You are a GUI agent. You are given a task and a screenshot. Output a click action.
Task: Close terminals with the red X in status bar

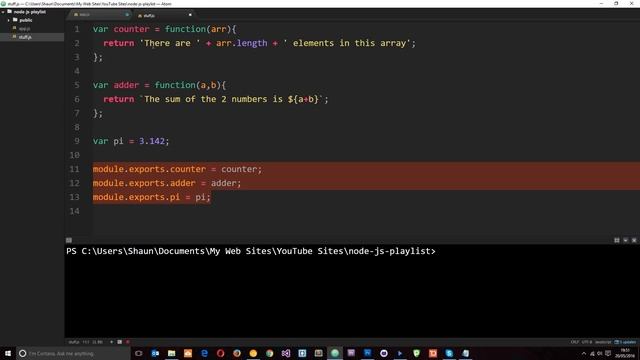[128, 342]
